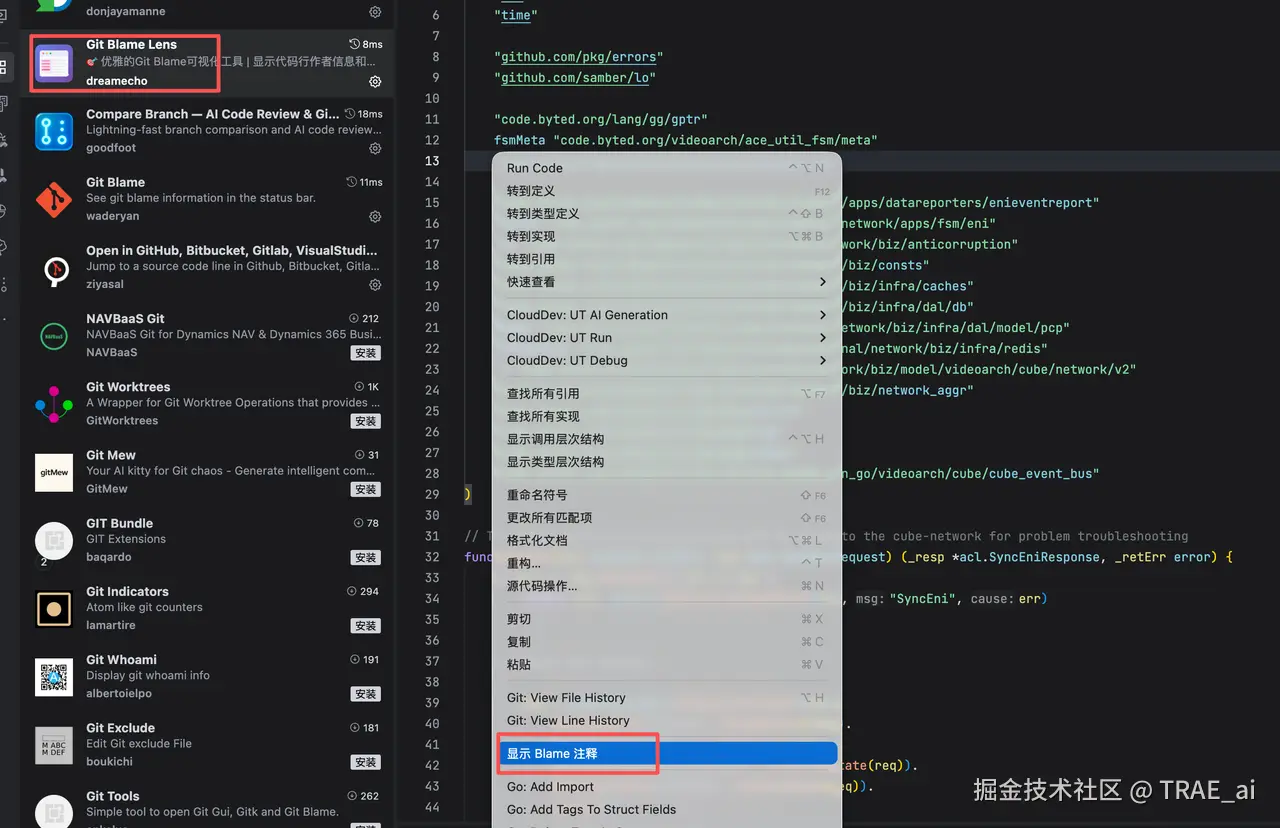Install the Git Whoami extension
Screen dimensions: 1280x828
[x=365, y=693]
